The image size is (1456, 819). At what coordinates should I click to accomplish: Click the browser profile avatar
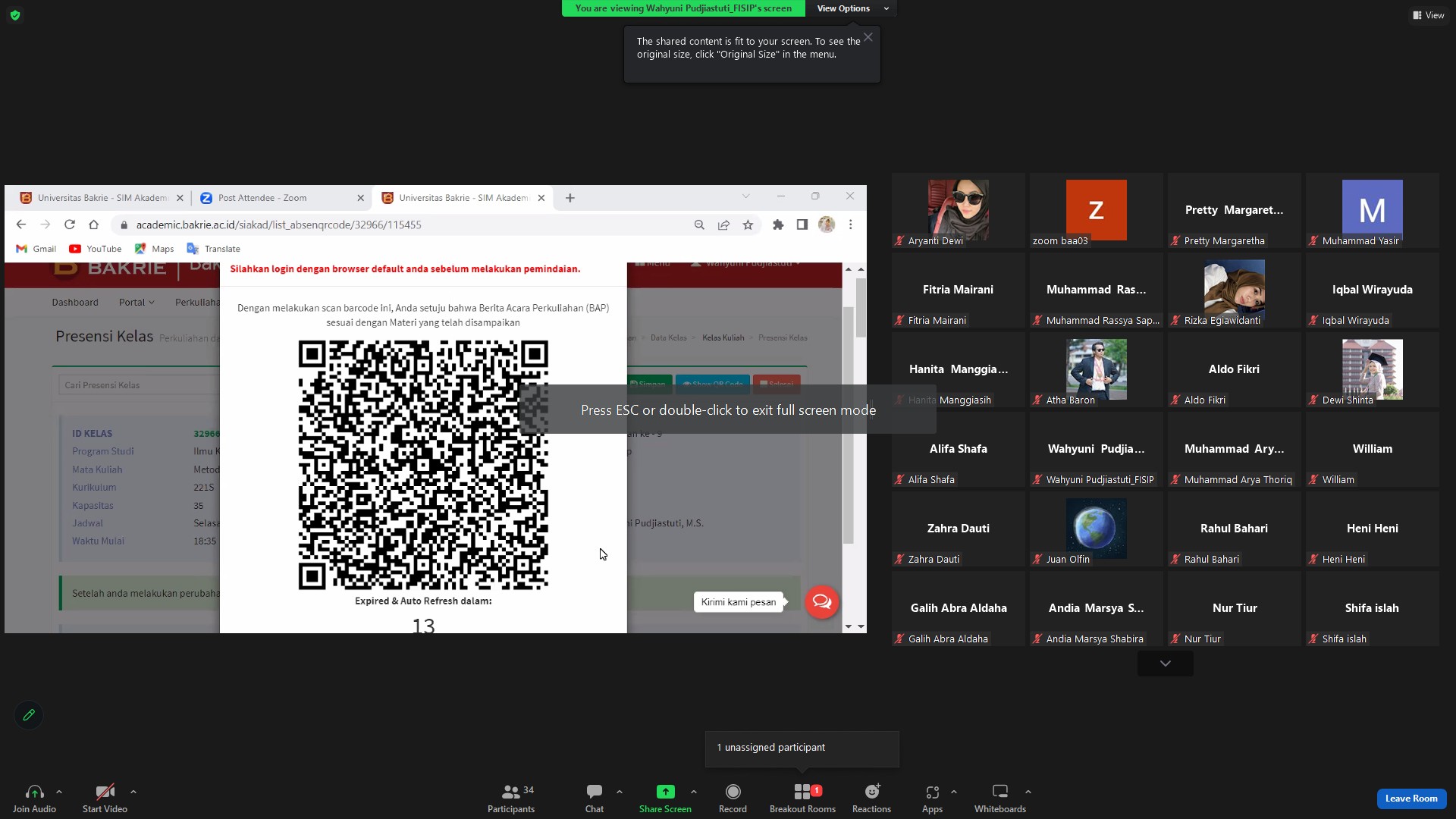827,224
